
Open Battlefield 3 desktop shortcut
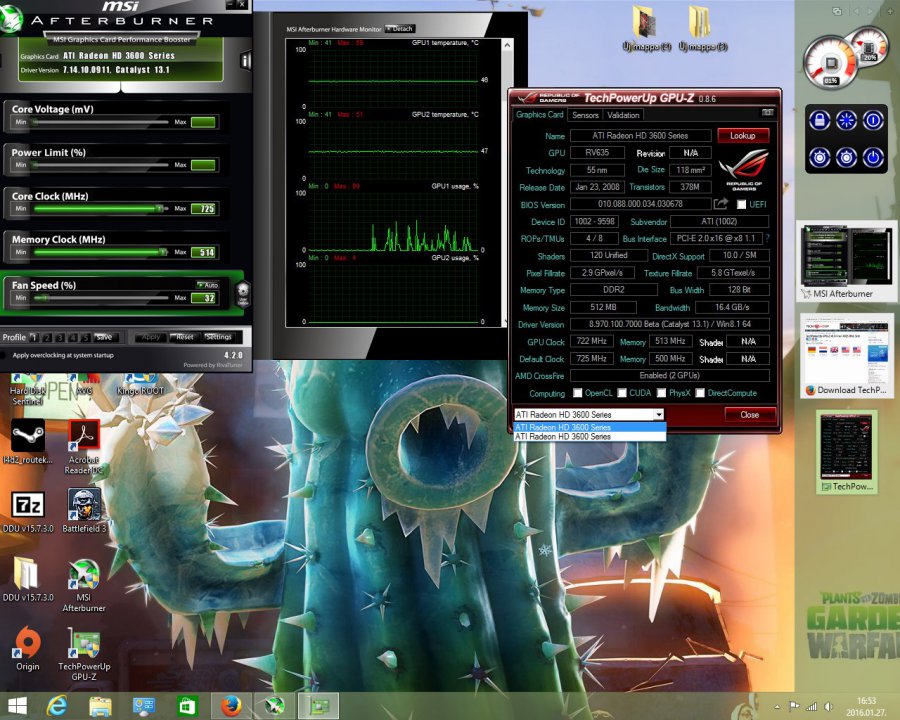84,511
